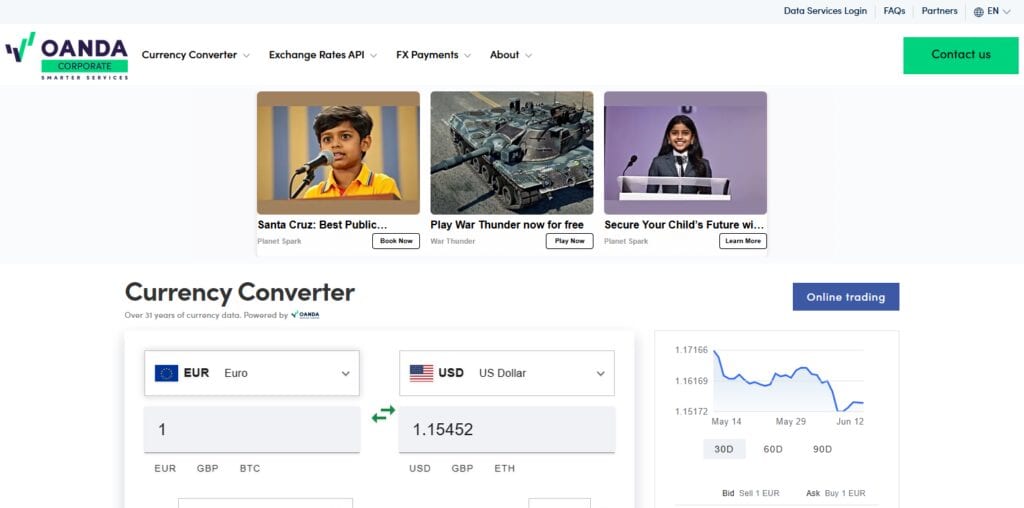Open the FAQs link
The width and height of the screenshot is (1024, 508).
pos(894,11)
